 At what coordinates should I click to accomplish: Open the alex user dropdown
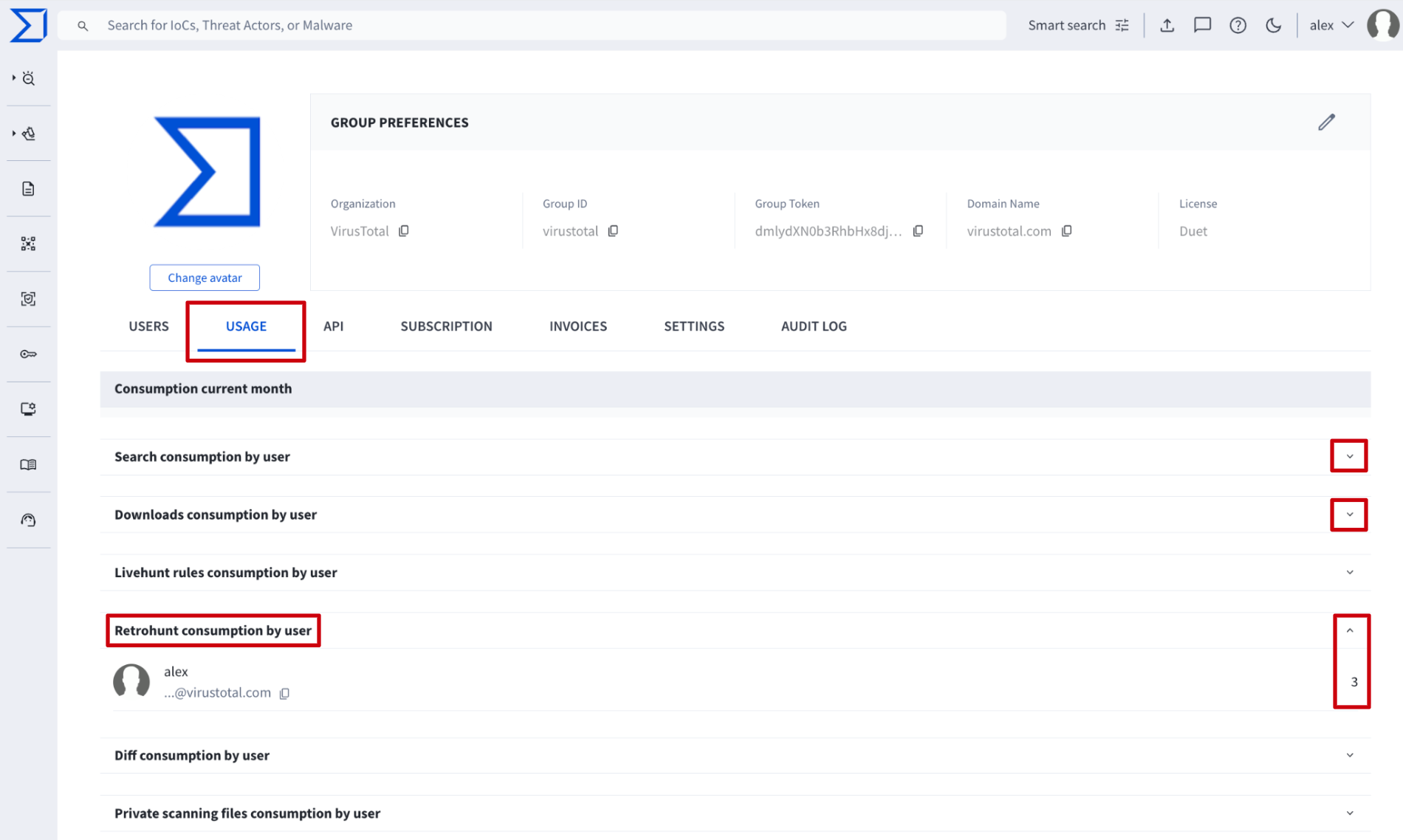(1331, 25)
